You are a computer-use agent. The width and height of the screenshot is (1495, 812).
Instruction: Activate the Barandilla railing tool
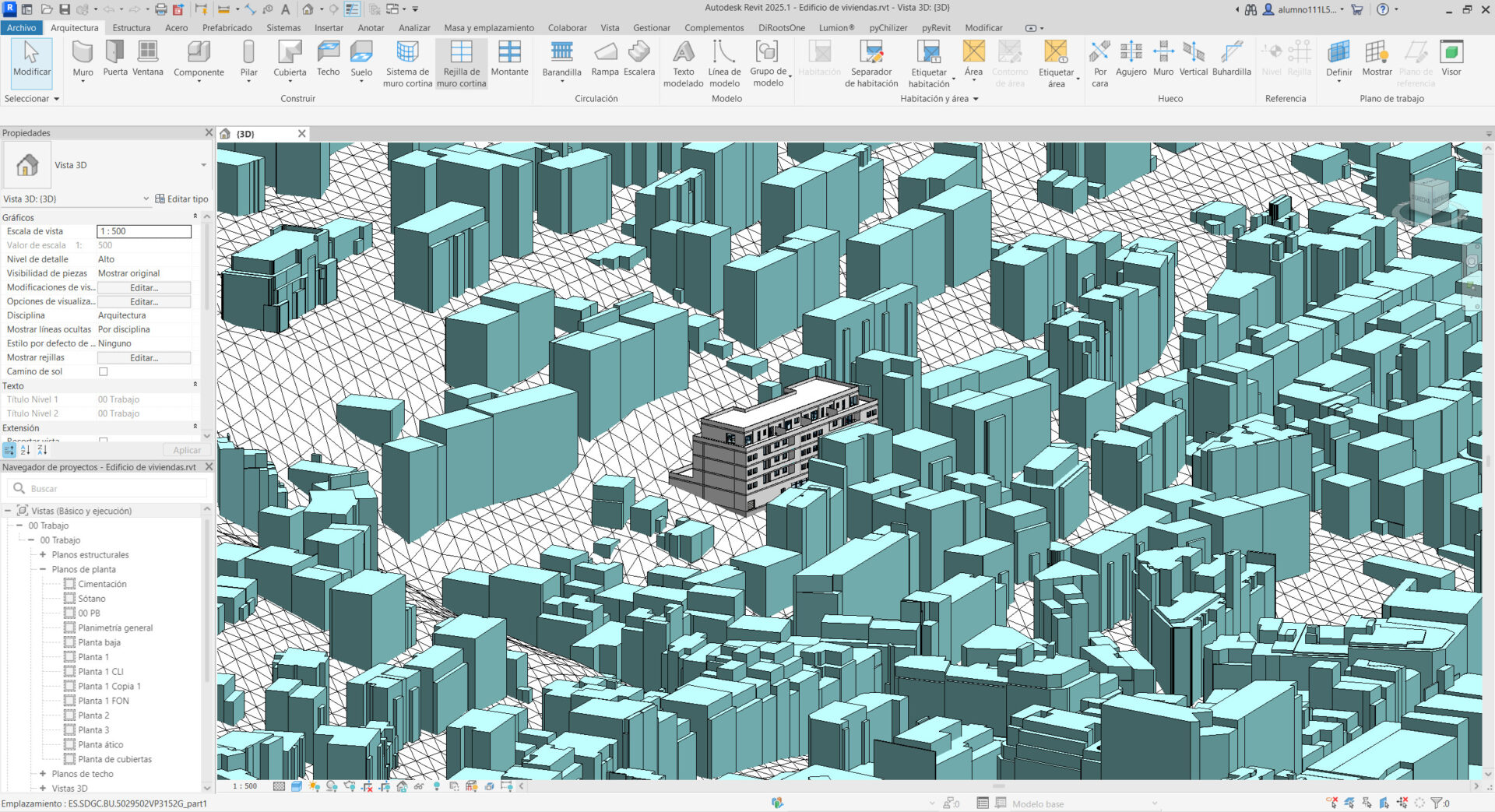click(x=561, y=59)
